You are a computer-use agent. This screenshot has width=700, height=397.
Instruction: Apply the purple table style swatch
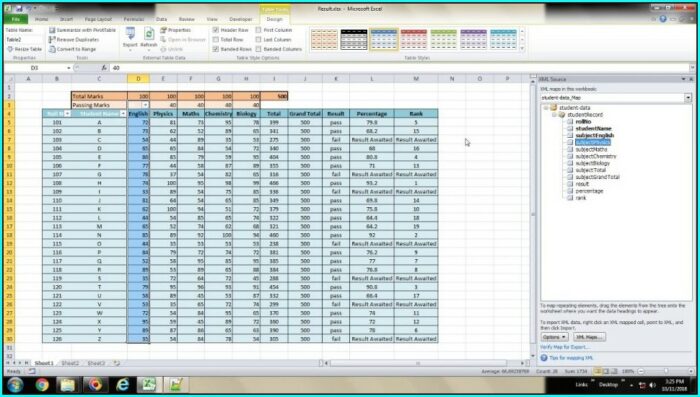coord(473,39)
